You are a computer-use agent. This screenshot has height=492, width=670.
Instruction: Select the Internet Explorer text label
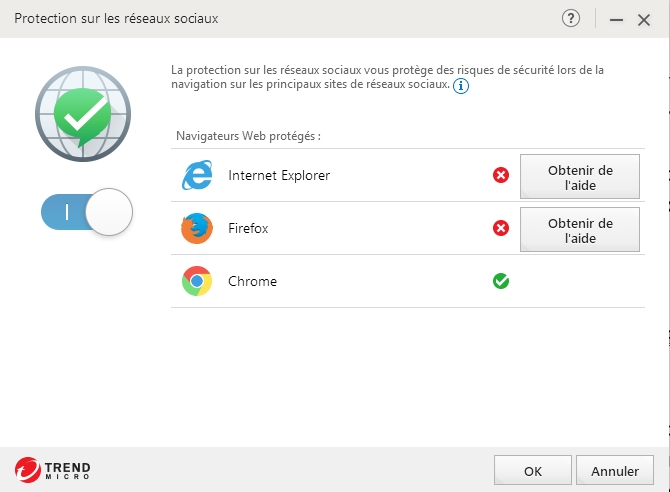coord(279,175)
